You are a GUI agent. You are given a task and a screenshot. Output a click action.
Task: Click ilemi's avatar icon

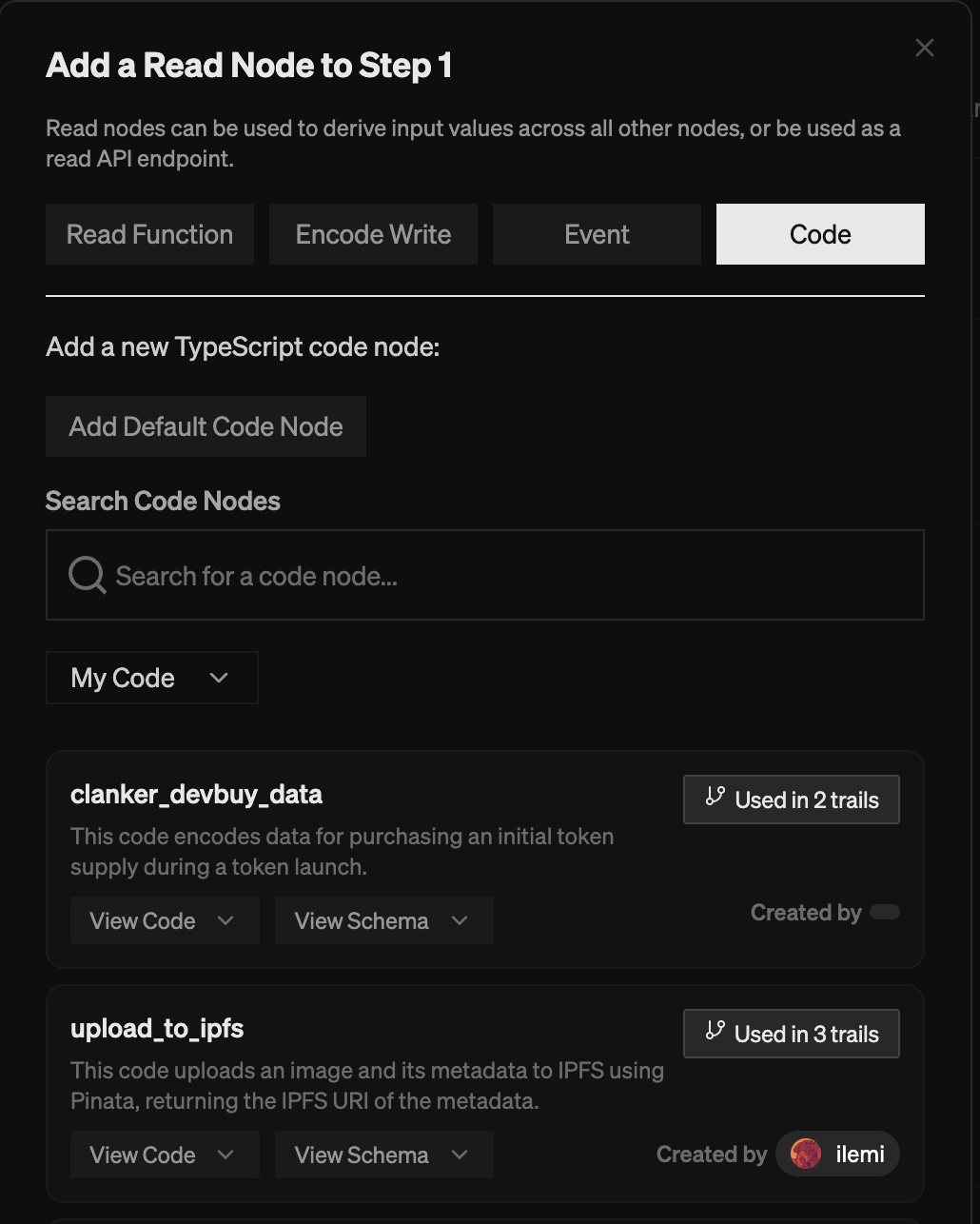click(806, 1154)
